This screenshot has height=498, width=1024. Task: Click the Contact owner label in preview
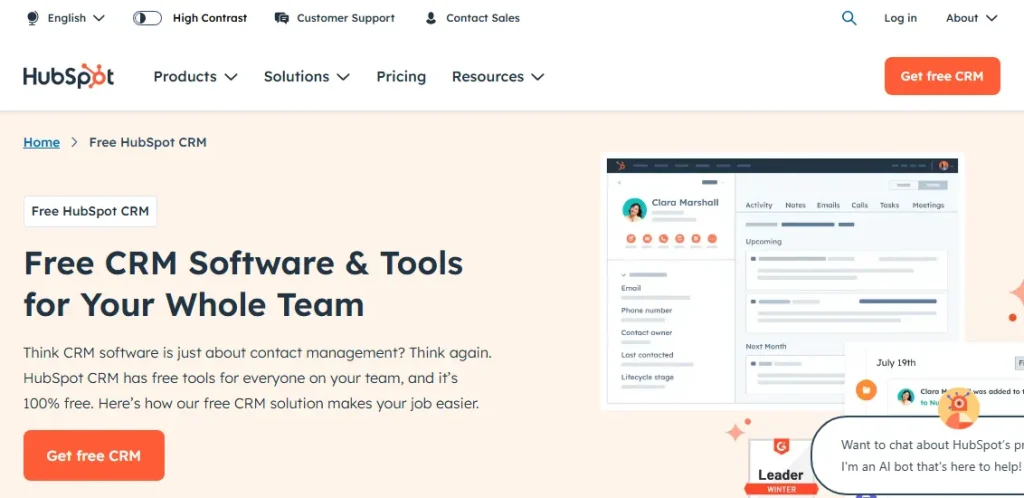pyautogui.click(x=647, y=333)
